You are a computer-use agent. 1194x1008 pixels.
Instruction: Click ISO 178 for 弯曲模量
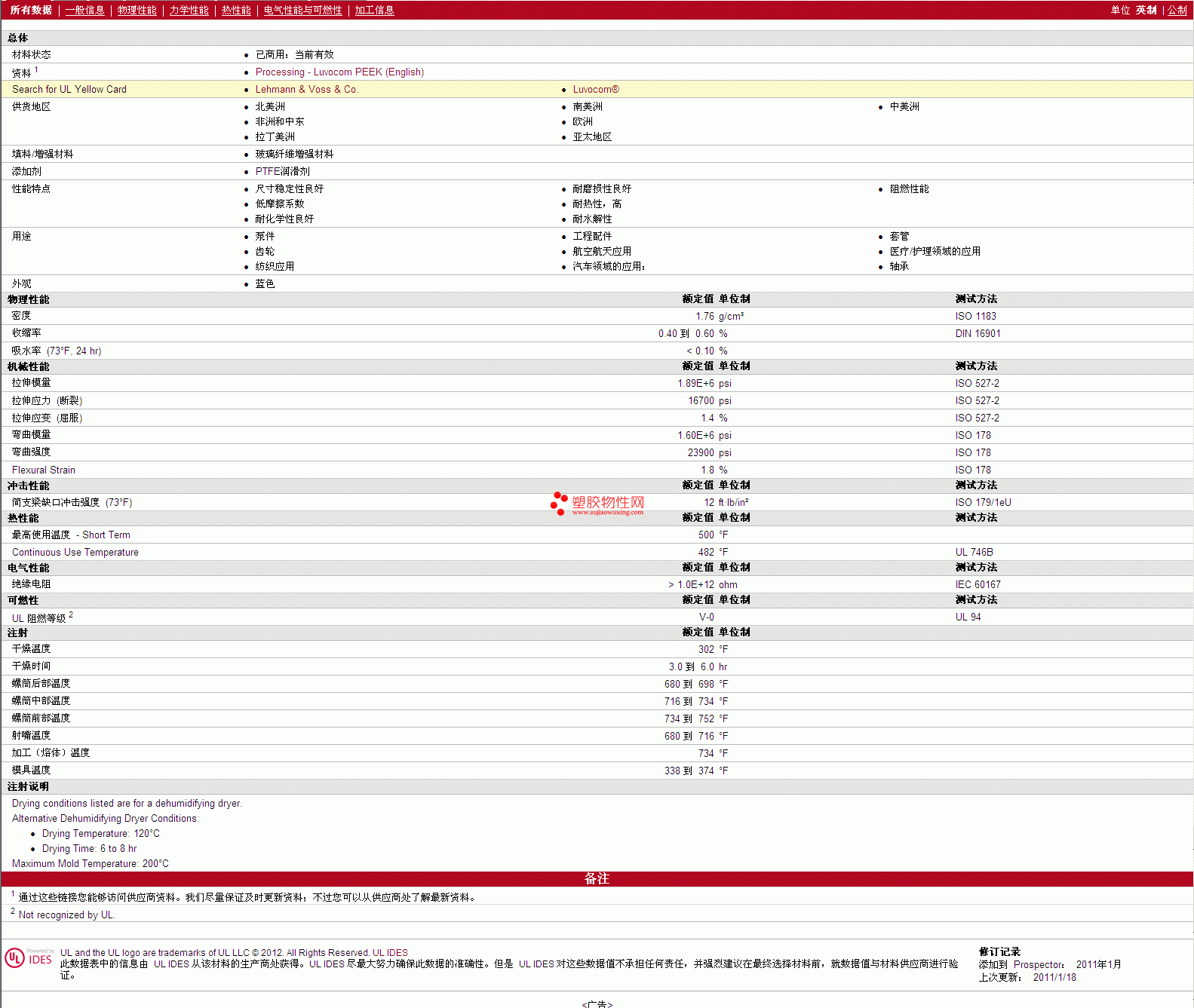coord(973,435)
